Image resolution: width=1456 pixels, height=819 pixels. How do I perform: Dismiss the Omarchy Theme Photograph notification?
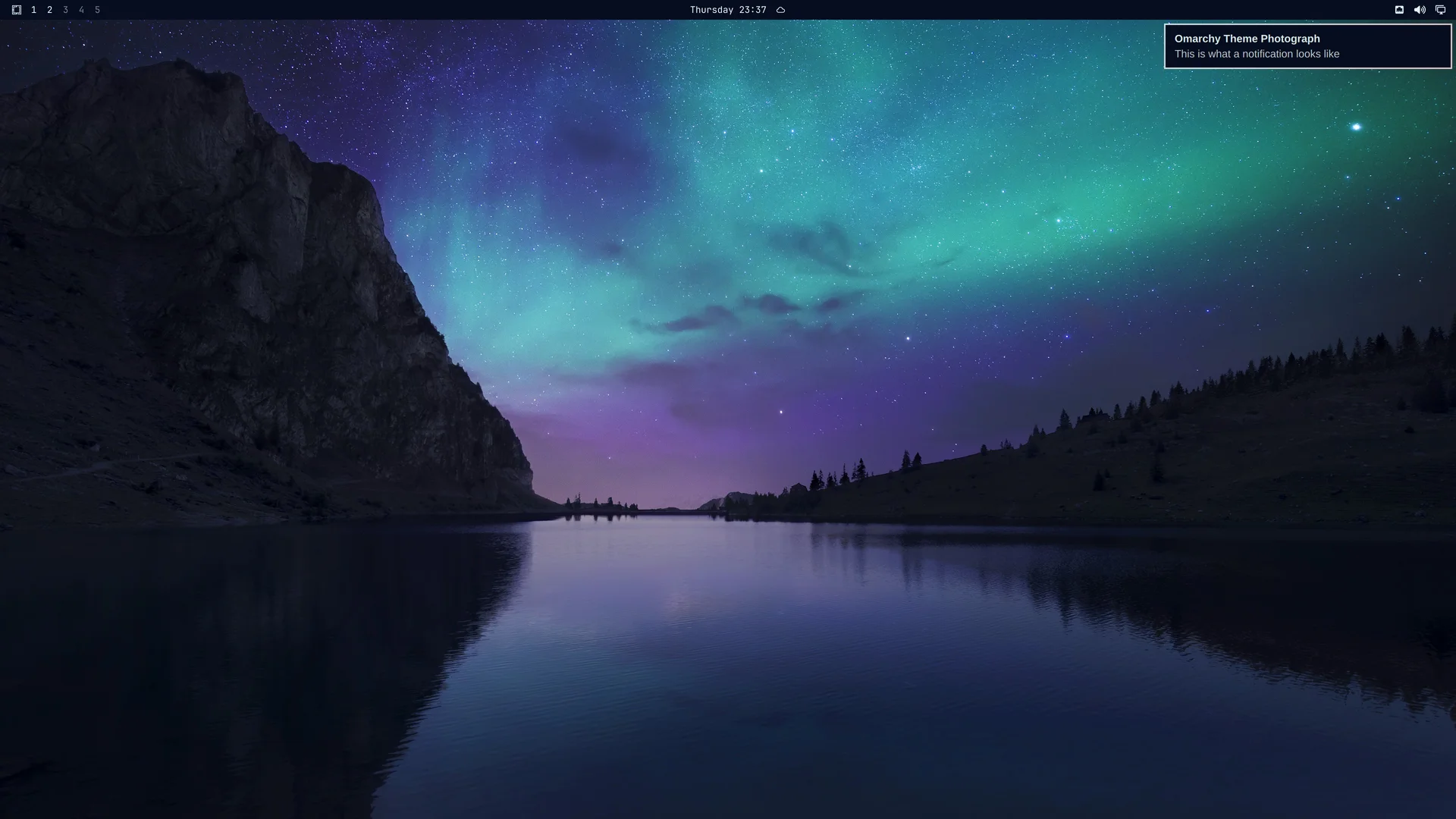[1307, 46]
